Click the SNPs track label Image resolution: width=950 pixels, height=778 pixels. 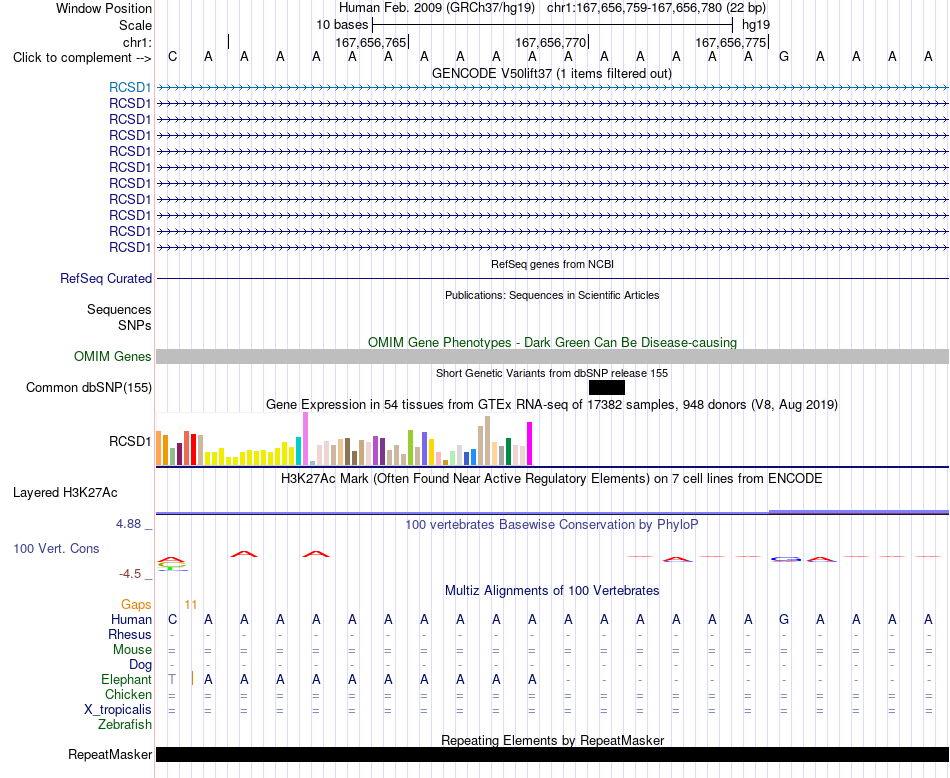tap(135, 325)
